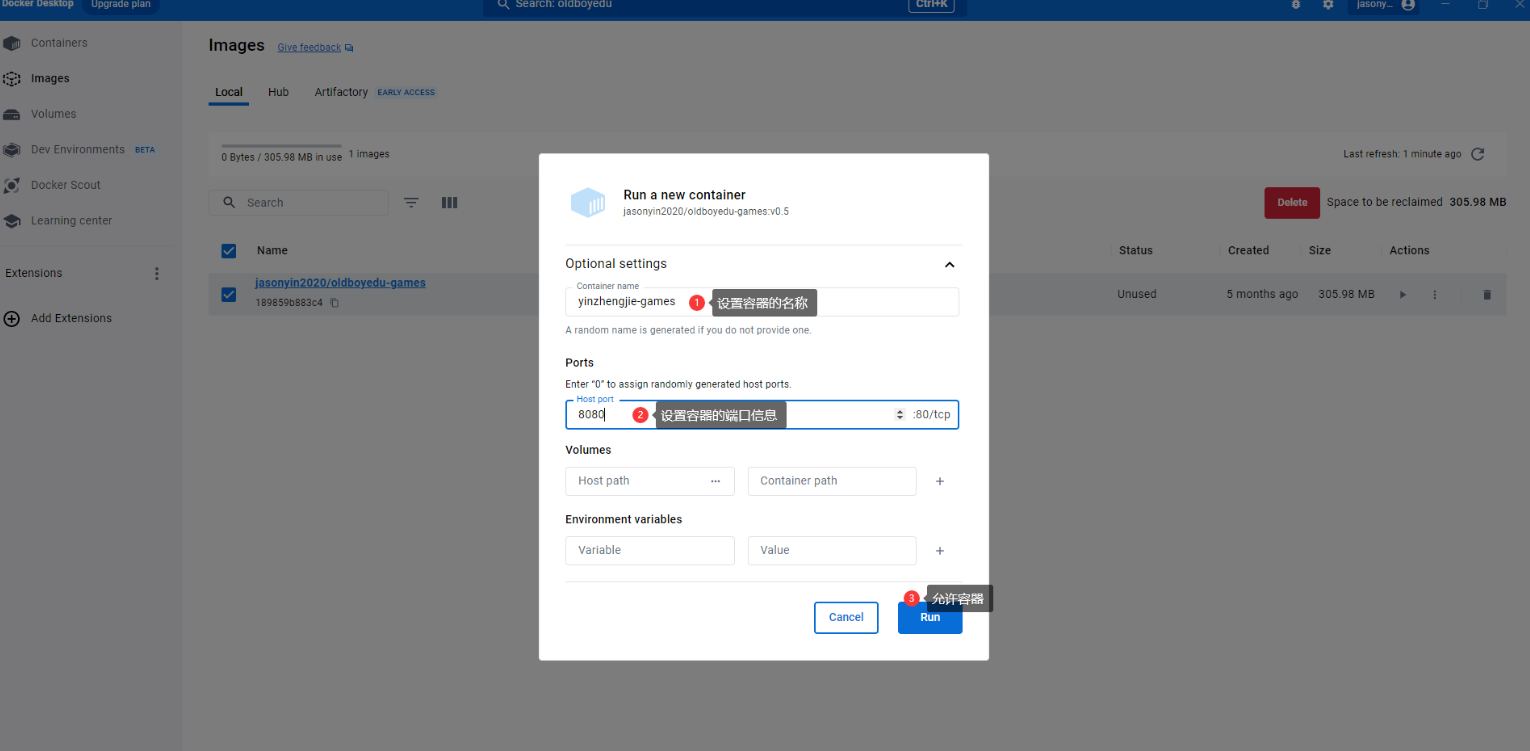Click the red Delete button
This screenshot has height=751, width=1530.
pyautogui.click(x=1292, y=202)
